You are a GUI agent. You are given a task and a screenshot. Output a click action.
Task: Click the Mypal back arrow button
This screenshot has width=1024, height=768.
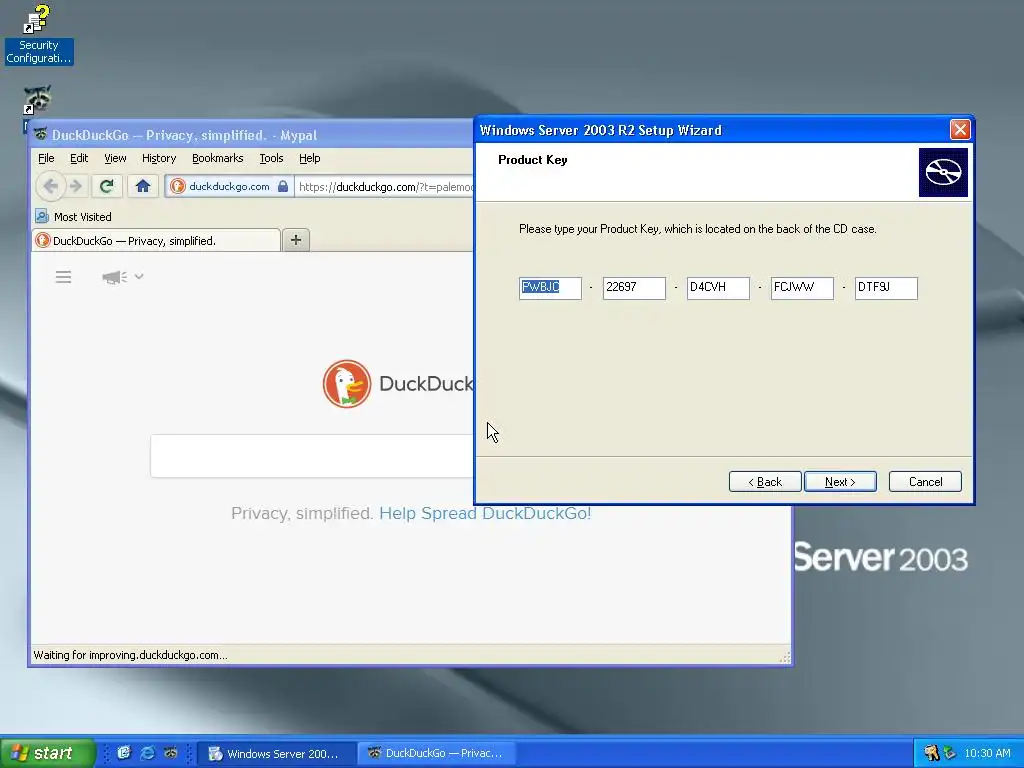pyautogui.click(x=50, y=187)
